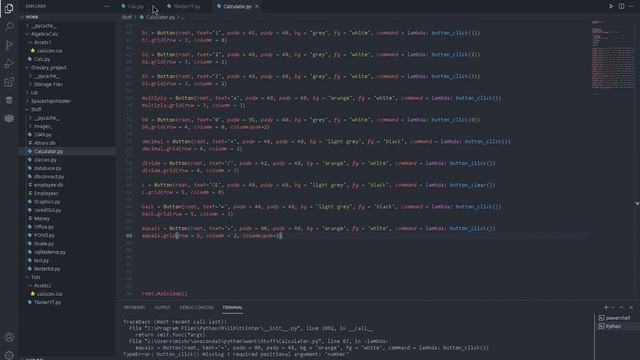Open classes.py in the Explorer tree
Image resolution: width=640 pixels, height=360 pixels.
coord(45,160)
